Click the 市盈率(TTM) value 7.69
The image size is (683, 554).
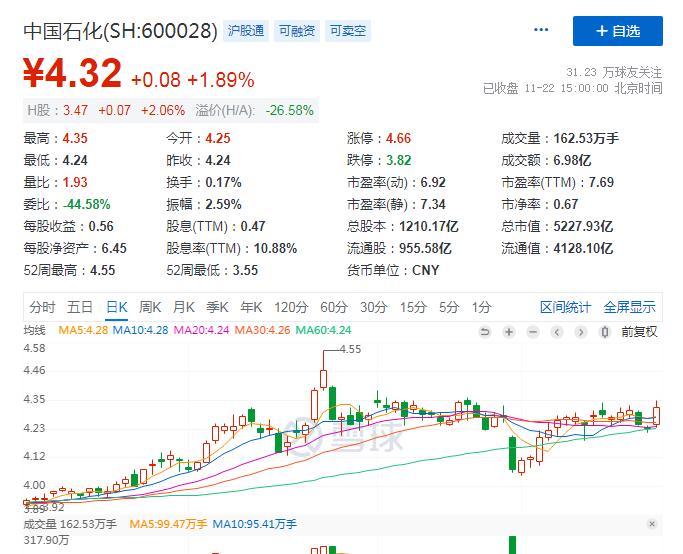click(x=602, y=182)
